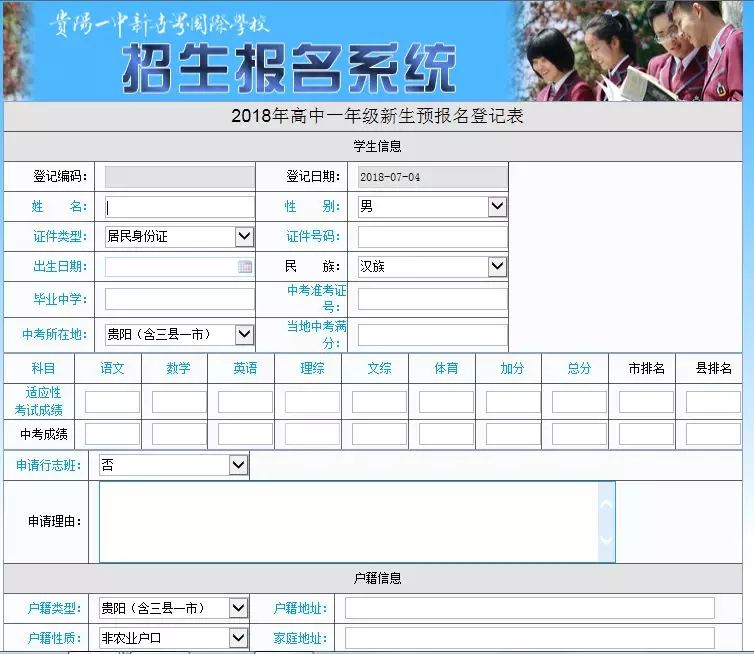Click the students photo in banner
Screen dimensions: 754x654
point(630,50)
